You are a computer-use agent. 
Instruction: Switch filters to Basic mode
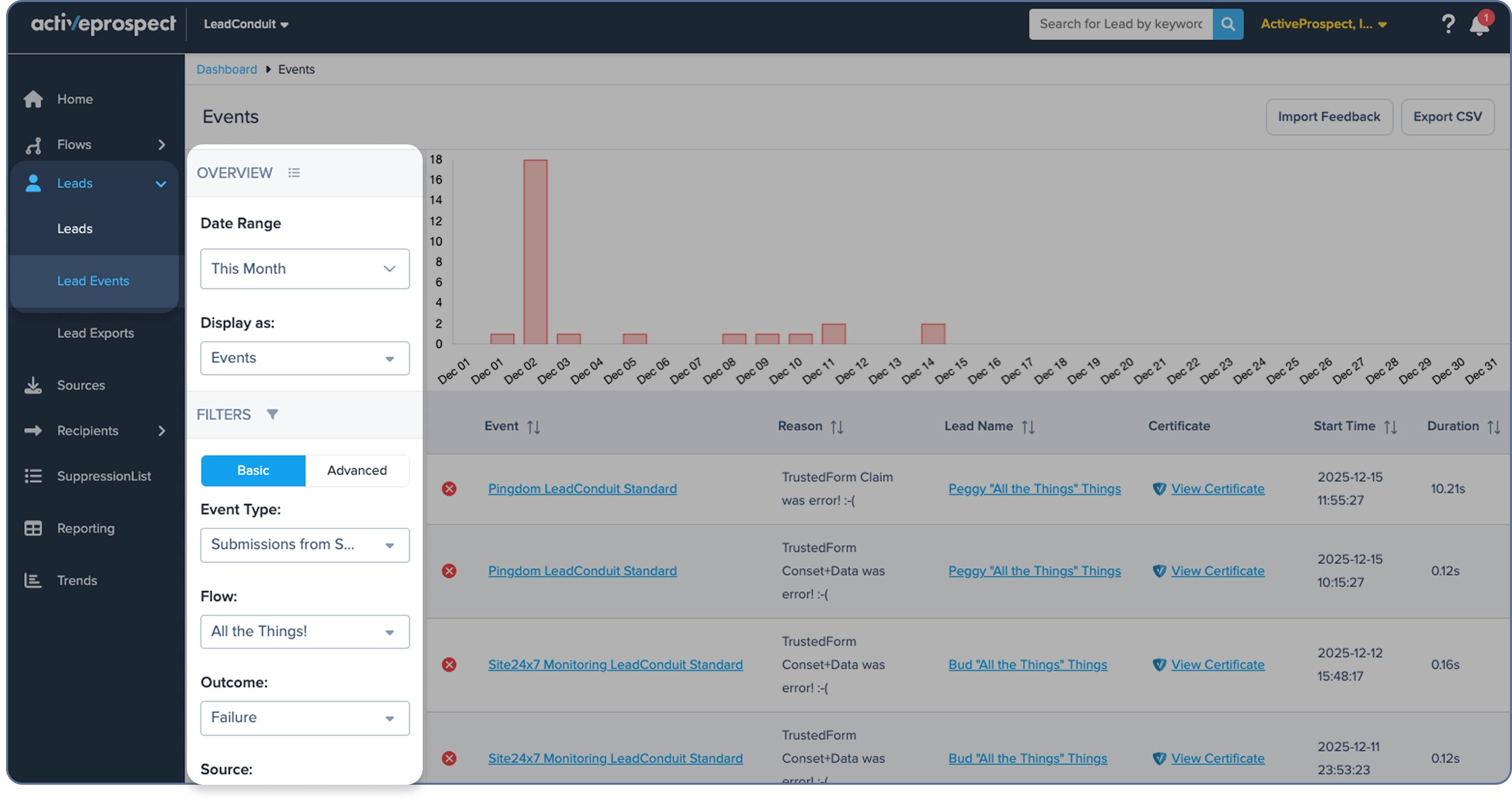coord(253,470)
